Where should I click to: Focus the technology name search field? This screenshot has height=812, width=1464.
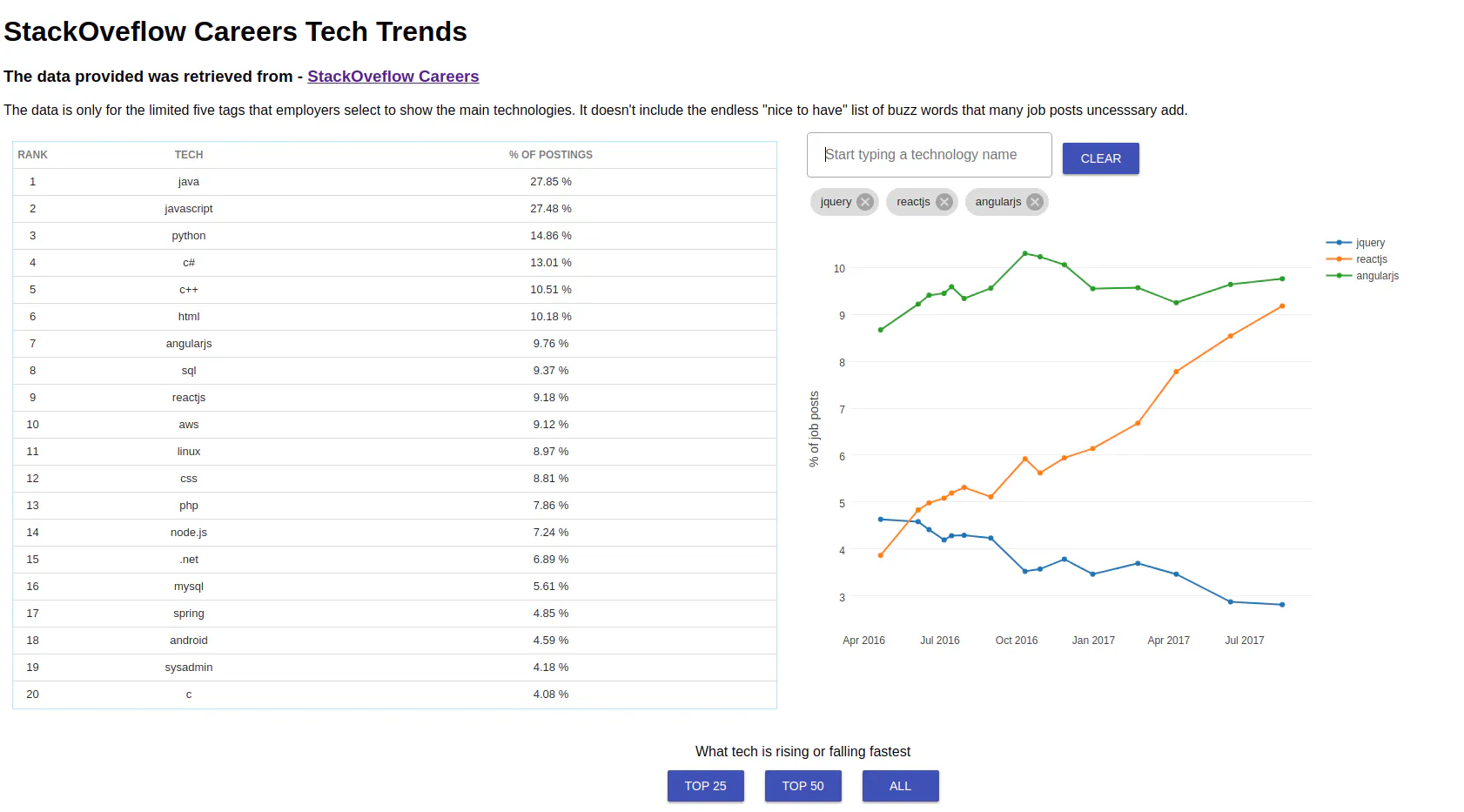pos(929,155)
